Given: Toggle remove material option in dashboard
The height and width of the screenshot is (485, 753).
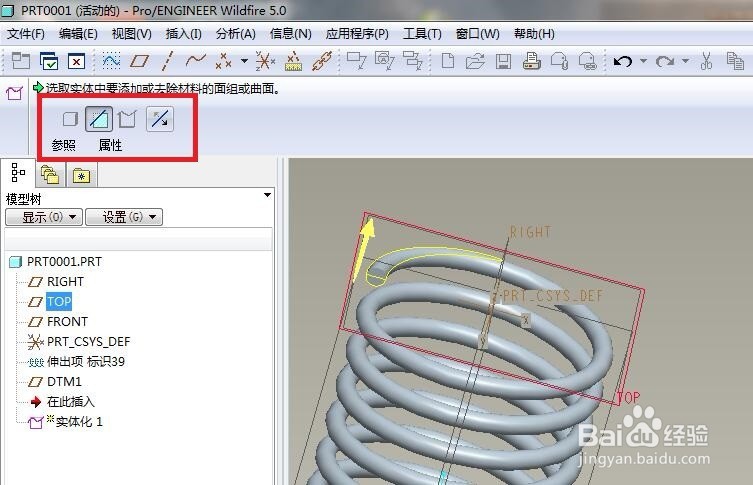Looking at the screenshot, I should pyautogui.click(x=99, y=119).
